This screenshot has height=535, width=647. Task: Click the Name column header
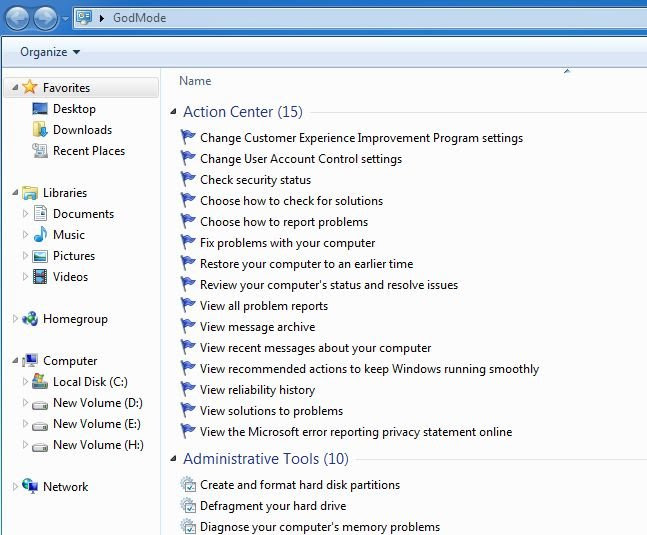pyautogui.click(x=195, y=81)
